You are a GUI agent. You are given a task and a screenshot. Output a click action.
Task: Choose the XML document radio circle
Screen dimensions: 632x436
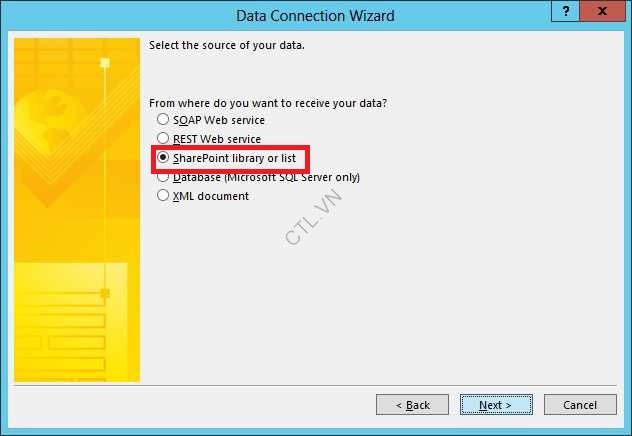[163, 195]
